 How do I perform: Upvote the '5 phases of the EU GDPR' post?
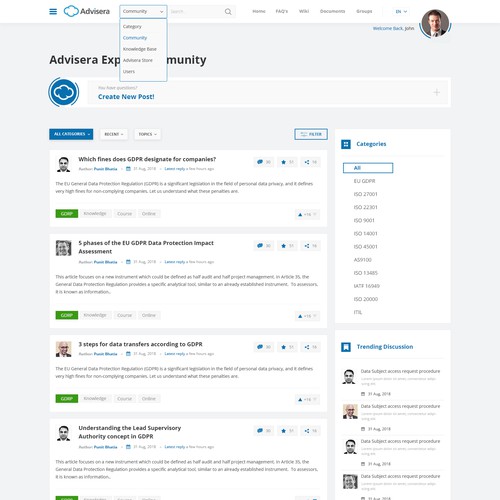300,316
